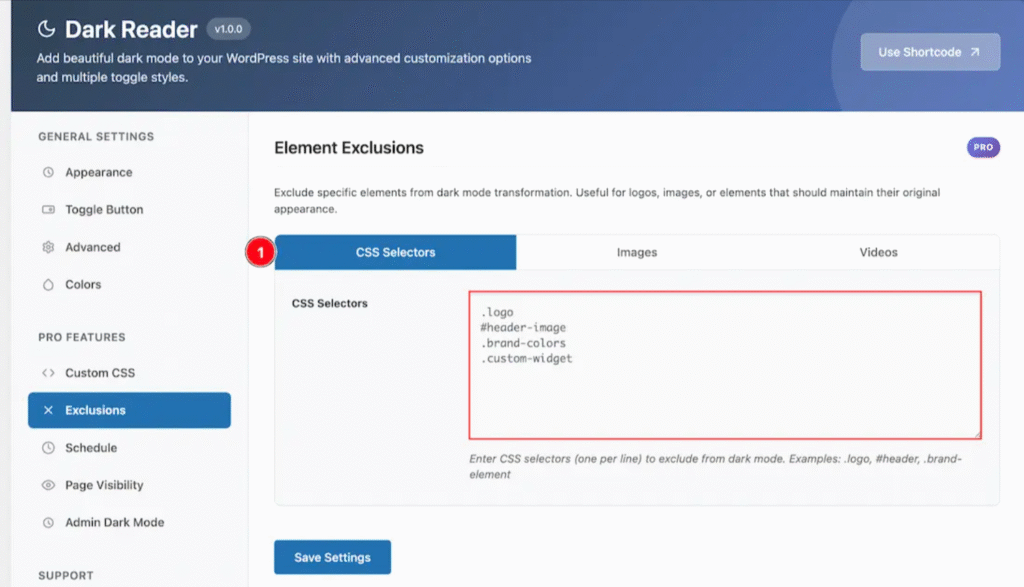Select the Exclusions sidebar item
Screen dimensions: 1024x587
pyautogui.click(x=129, y=410)
